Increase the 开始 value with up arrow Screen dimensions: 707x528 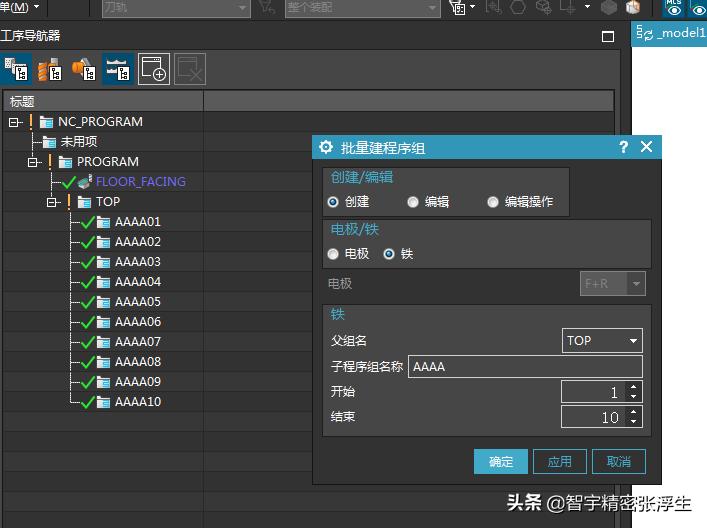tap(634, 387)
